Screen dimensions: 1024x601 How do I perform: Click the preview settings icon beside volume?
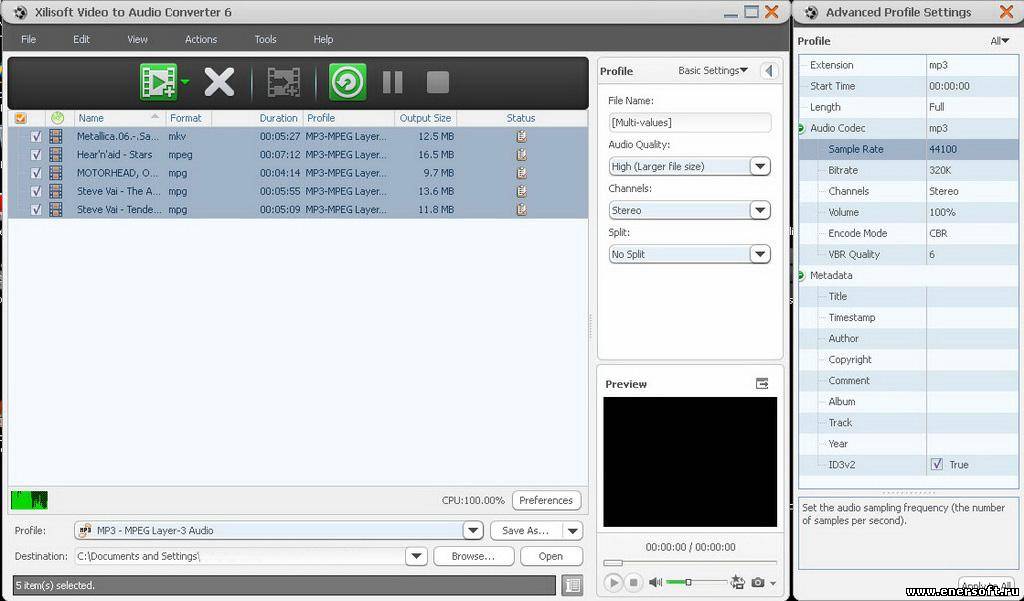tap(738, 581)
